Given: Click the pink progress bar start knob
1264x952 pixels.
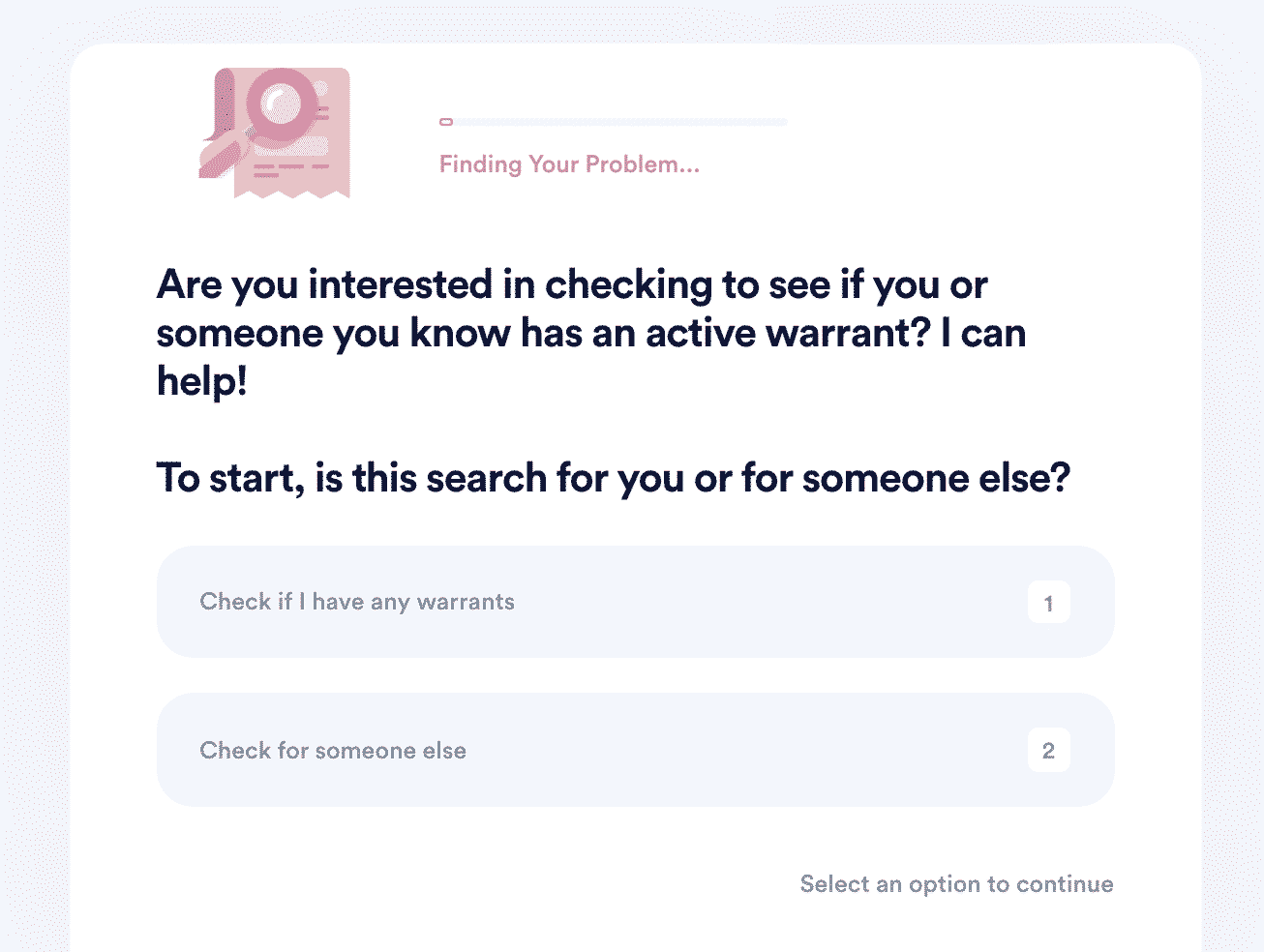Looking at the screenshot, I should (446, 122).
